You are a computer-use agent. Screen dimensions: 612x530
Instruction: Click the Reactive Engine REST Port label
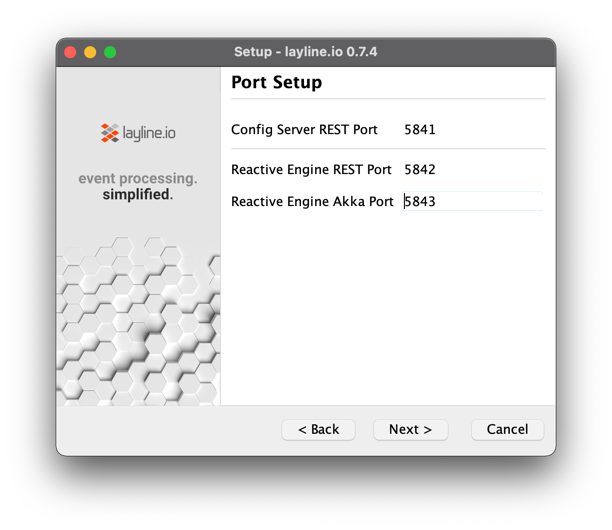click(311, 170)
